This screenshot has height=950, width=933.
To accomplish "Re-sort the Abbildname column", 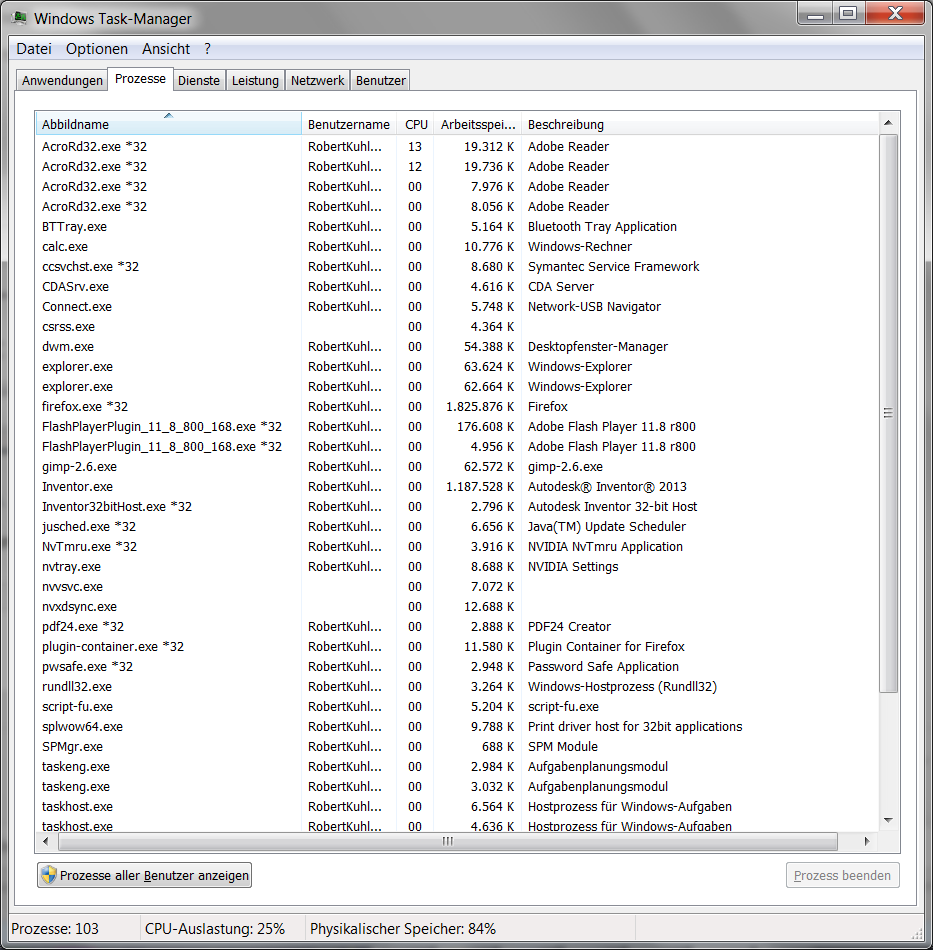I will 168,122.
